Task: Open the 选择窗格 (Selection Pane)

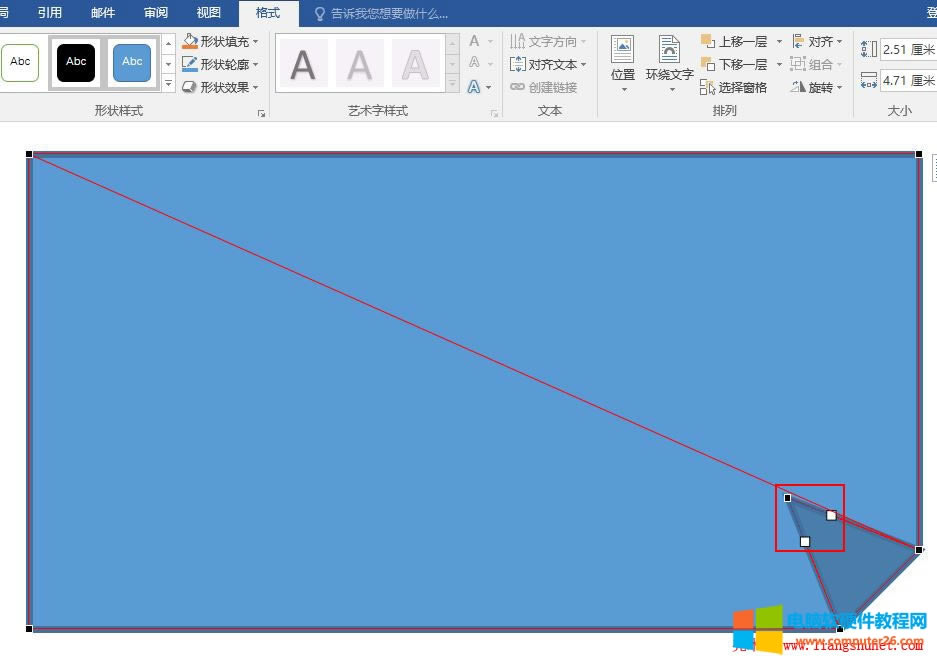Action: pyautogui.click(x=734, y=87)
